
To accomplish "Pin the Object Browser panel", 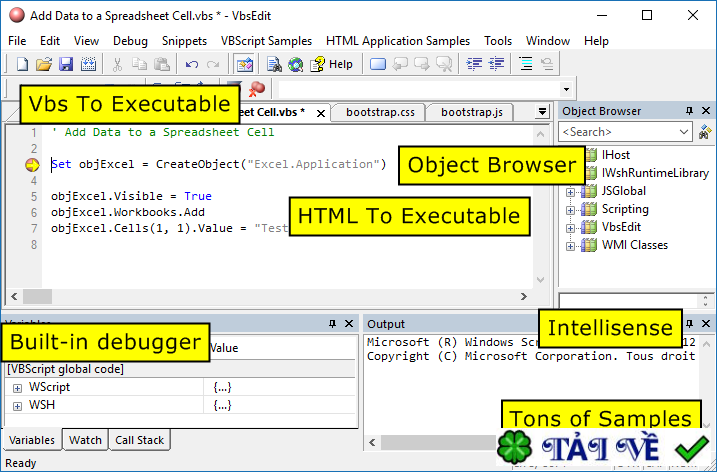I will click(690, 111).
